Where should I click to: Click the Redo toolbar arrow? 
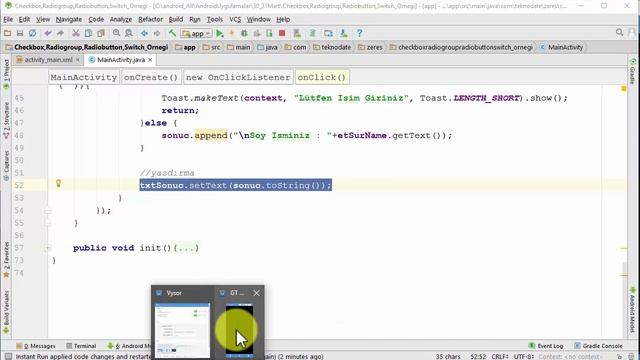(60, 33)
